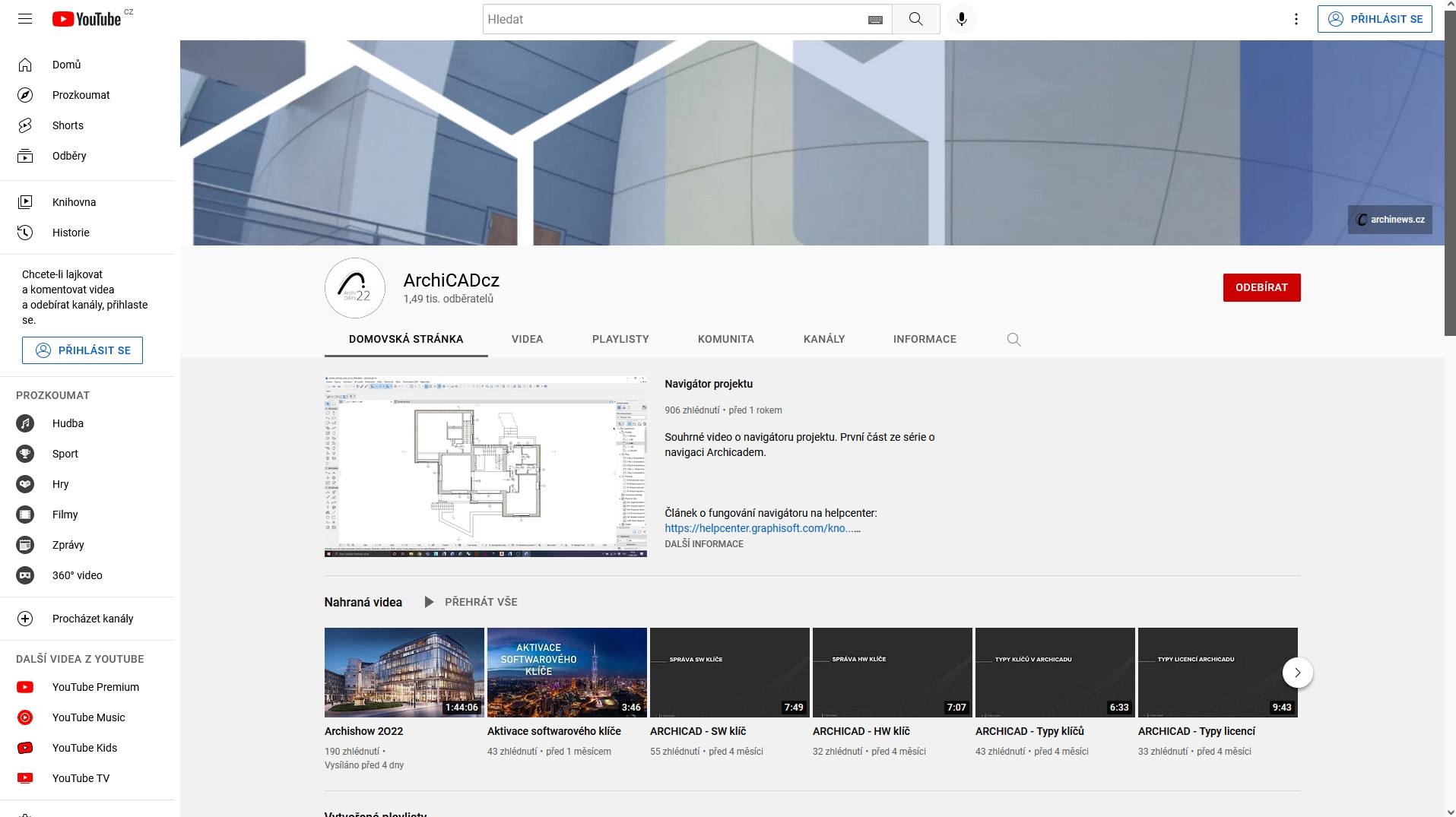1456x817 pixels.
Task: Subscribe with the ODEBÍRAT button
Action: coord(1261,287)
